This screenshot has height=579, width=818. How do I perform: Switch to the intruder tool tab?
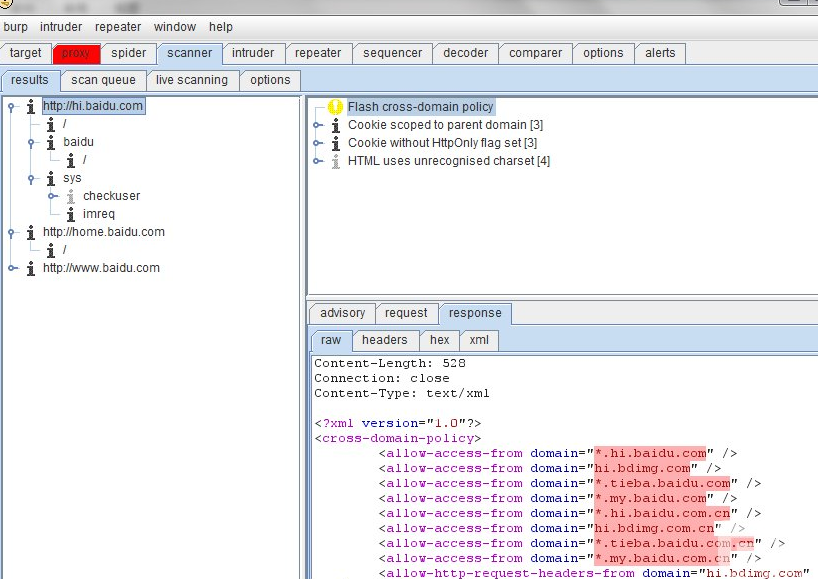(253, 53)
